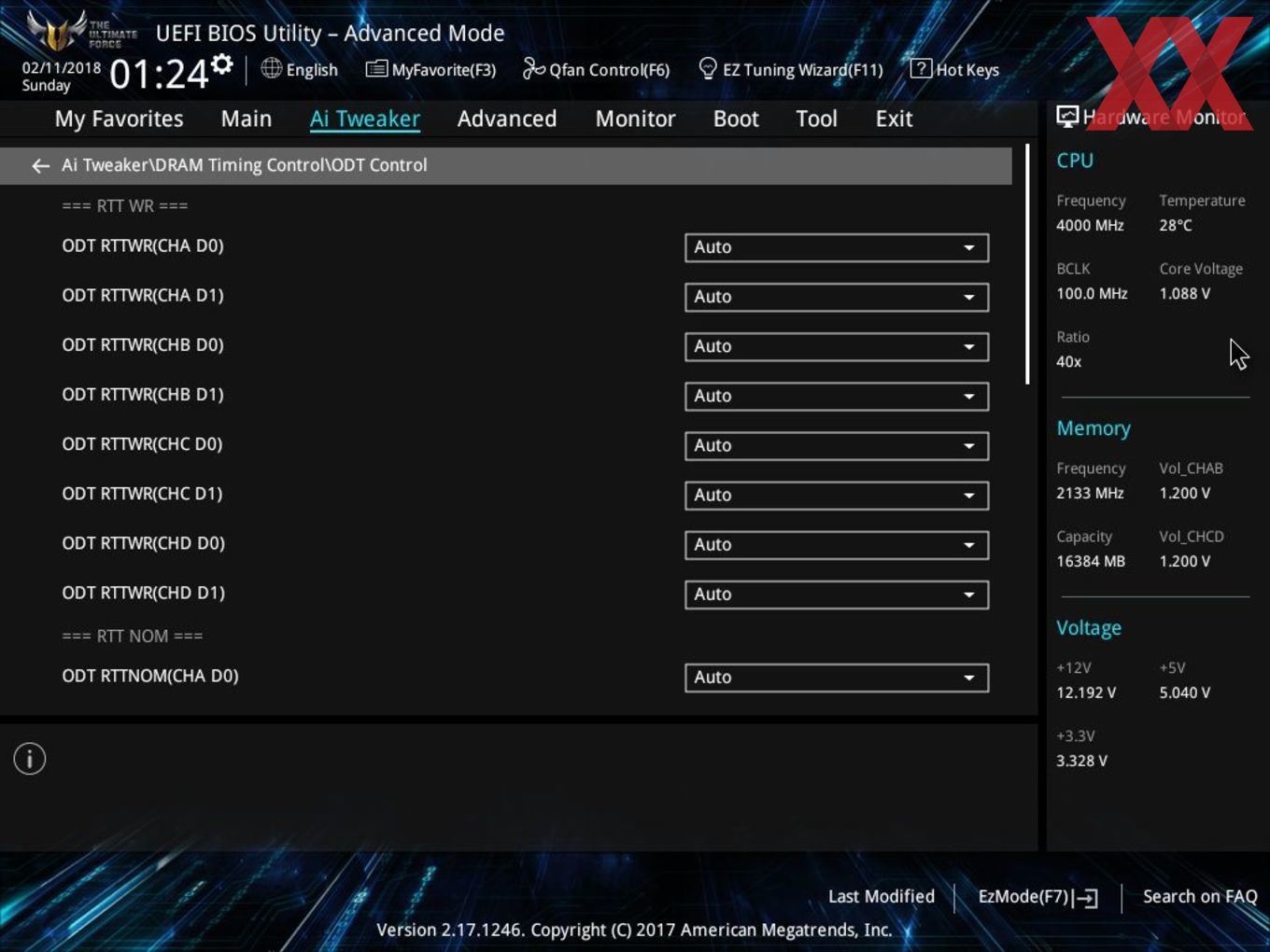Click the EzMode exit arrow icon
Screen dimensions: 1270x952
(1085, 898)
